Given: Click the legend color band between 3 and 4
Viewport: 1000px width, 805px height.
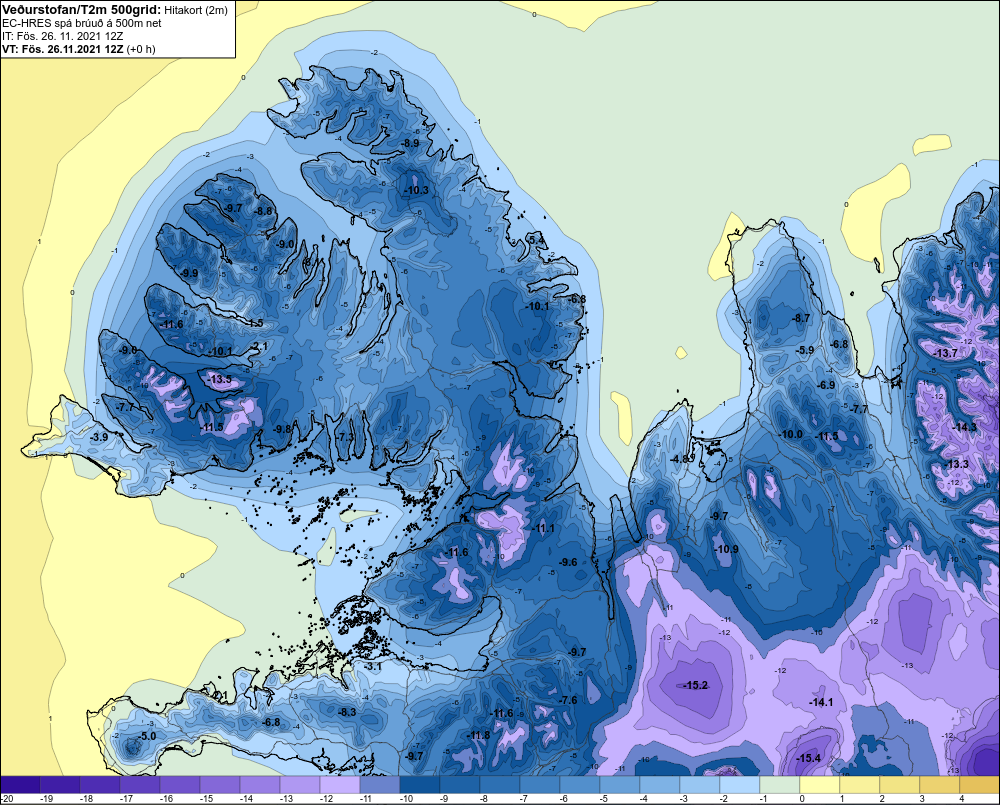Looking at the screenshot, I should tap(939, 784).
